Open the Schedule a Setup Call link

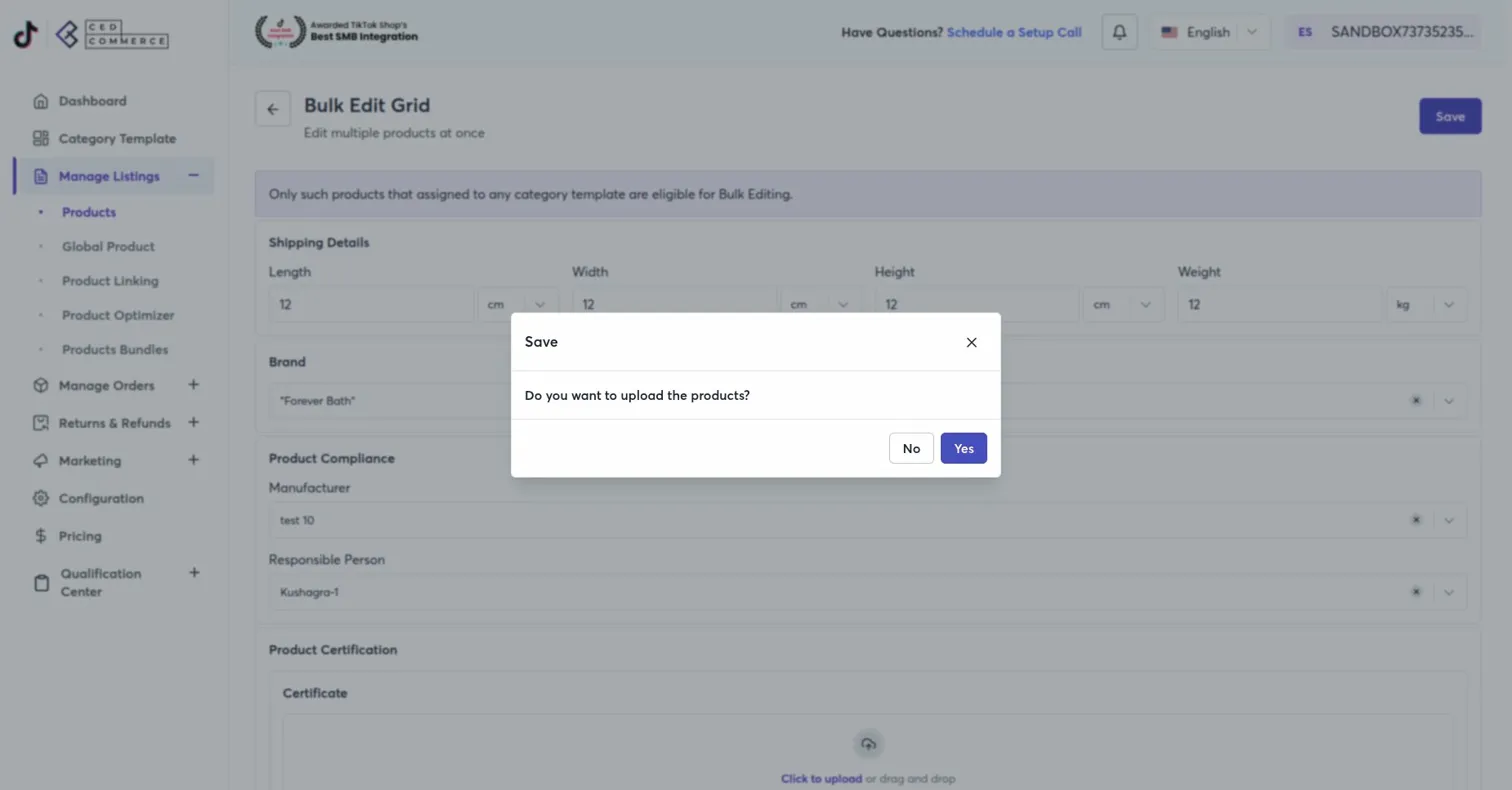pos(1013,32)
